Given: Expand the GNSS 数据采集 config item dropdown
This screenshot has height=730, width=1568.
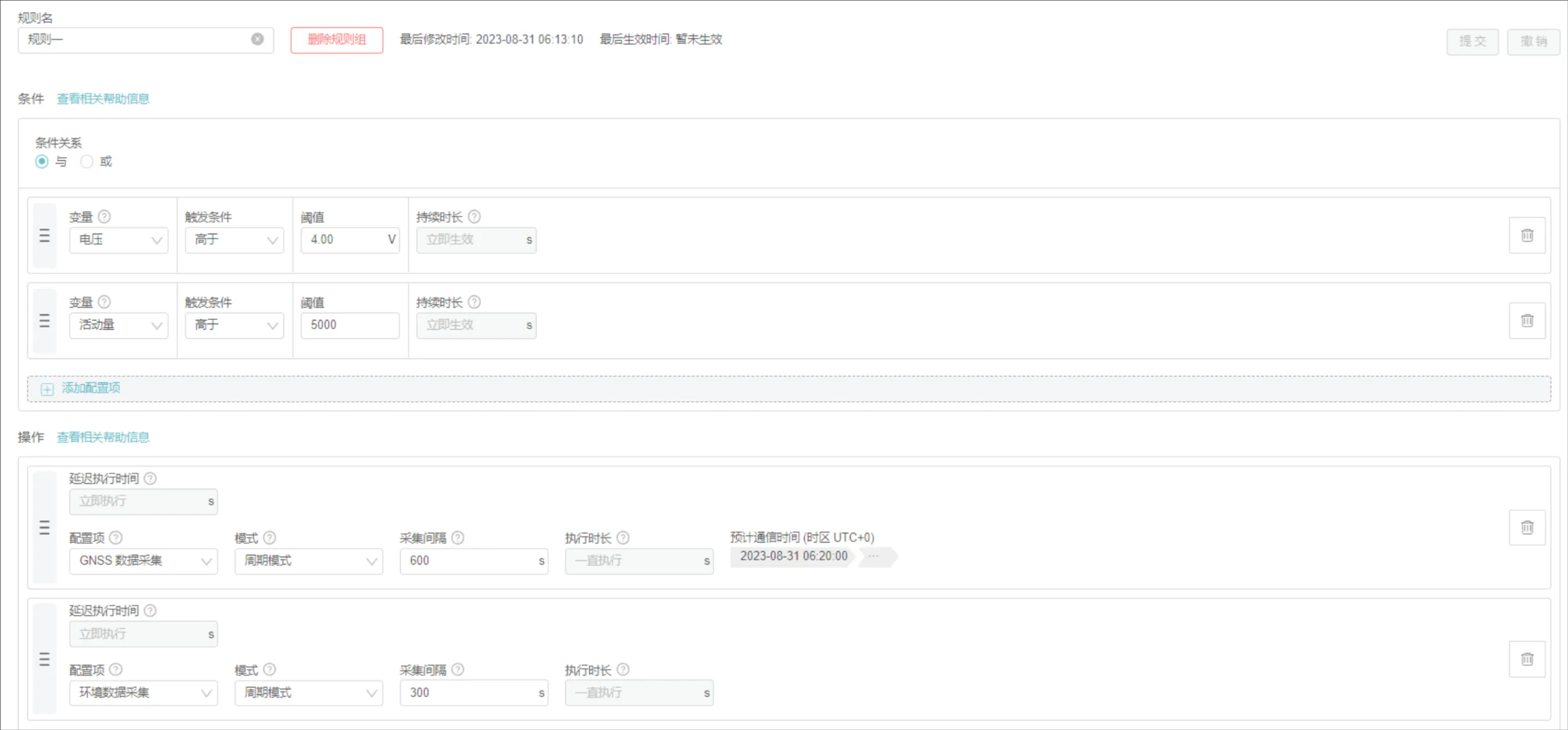Looking at the screenshot, I should (143, 561).
